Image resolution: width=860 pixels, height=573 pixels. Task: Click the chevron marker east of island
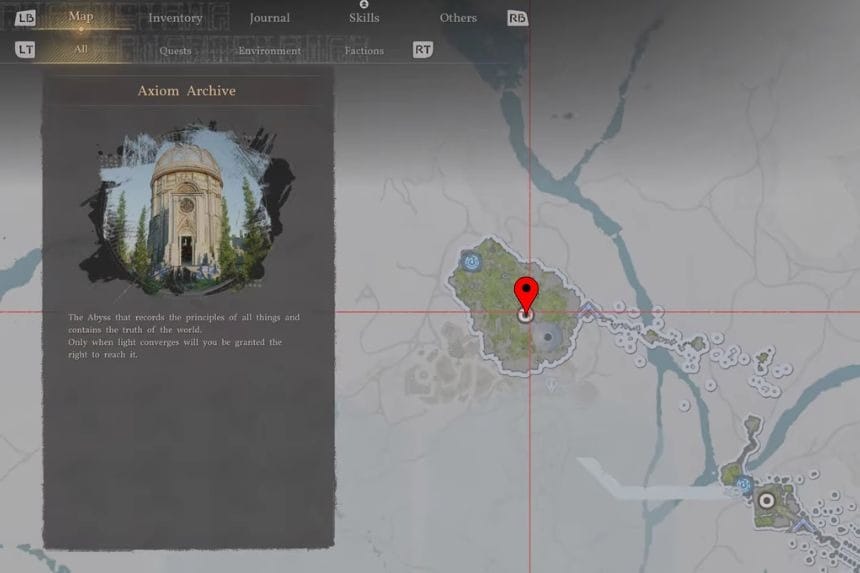pos(589,311)
